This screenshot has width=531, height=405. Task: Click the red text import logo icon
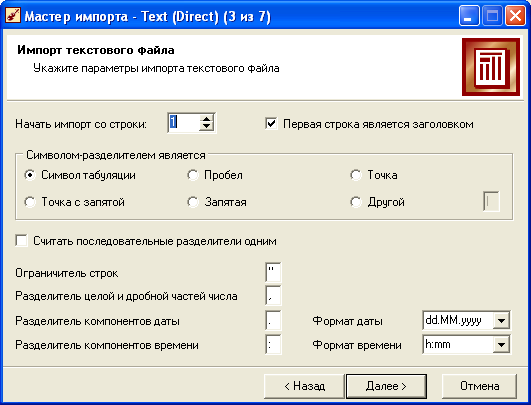pos(491,67)
